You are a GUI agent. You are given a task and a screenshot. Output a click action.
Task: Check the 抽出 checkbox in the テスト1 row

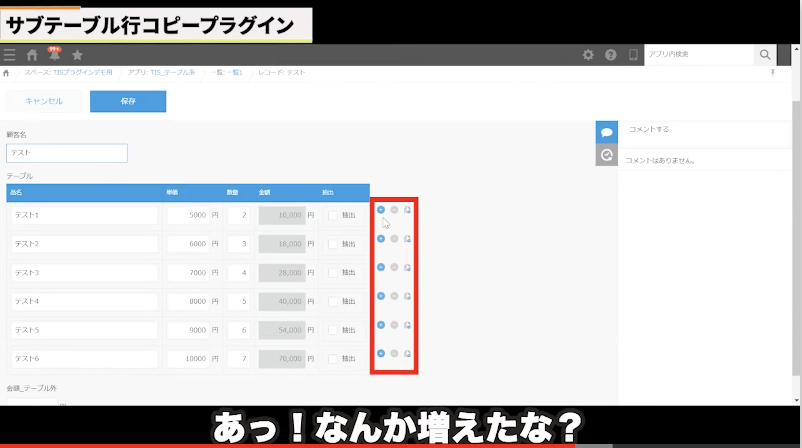[x=333, y=215]
